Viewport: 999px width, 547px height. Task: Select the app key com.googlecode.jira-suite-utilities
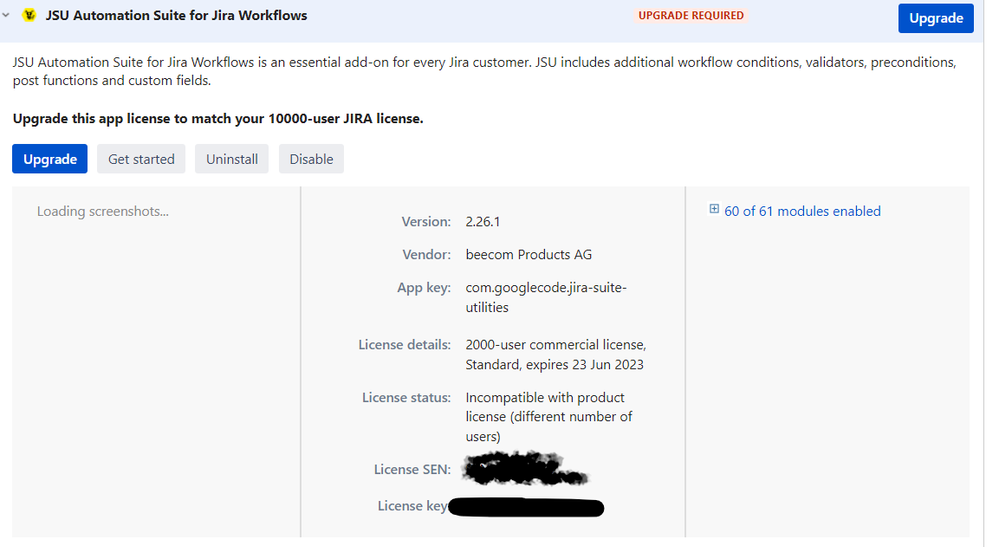(x=546, y=297)
